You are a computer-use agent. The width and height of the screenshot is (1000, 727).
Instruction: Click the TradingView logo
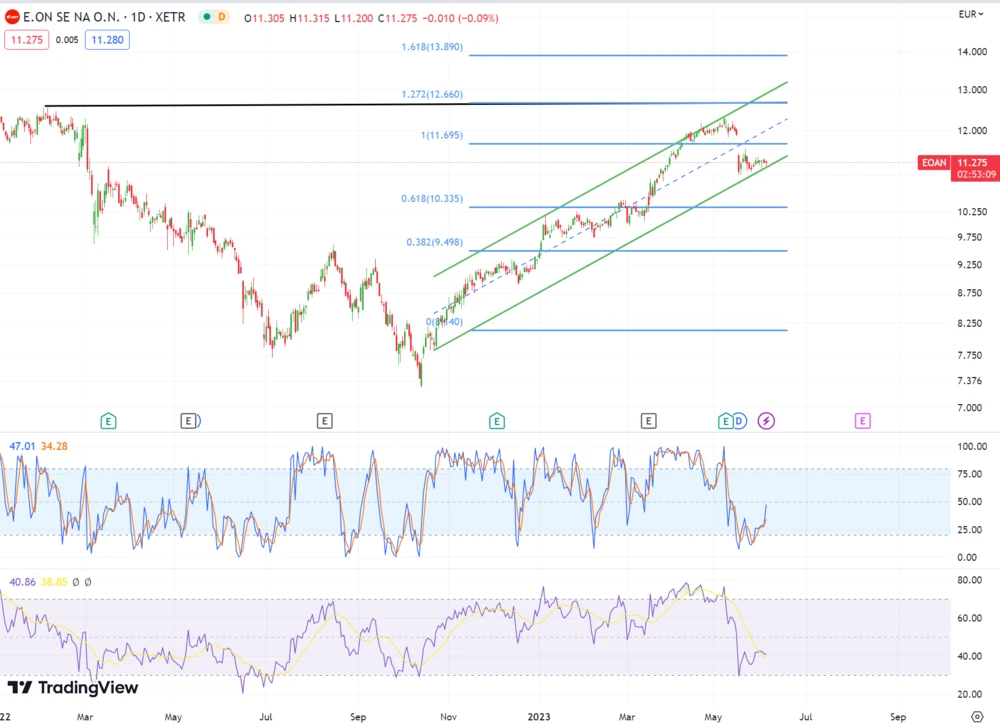pyautogui.click(x=73, y=687)
